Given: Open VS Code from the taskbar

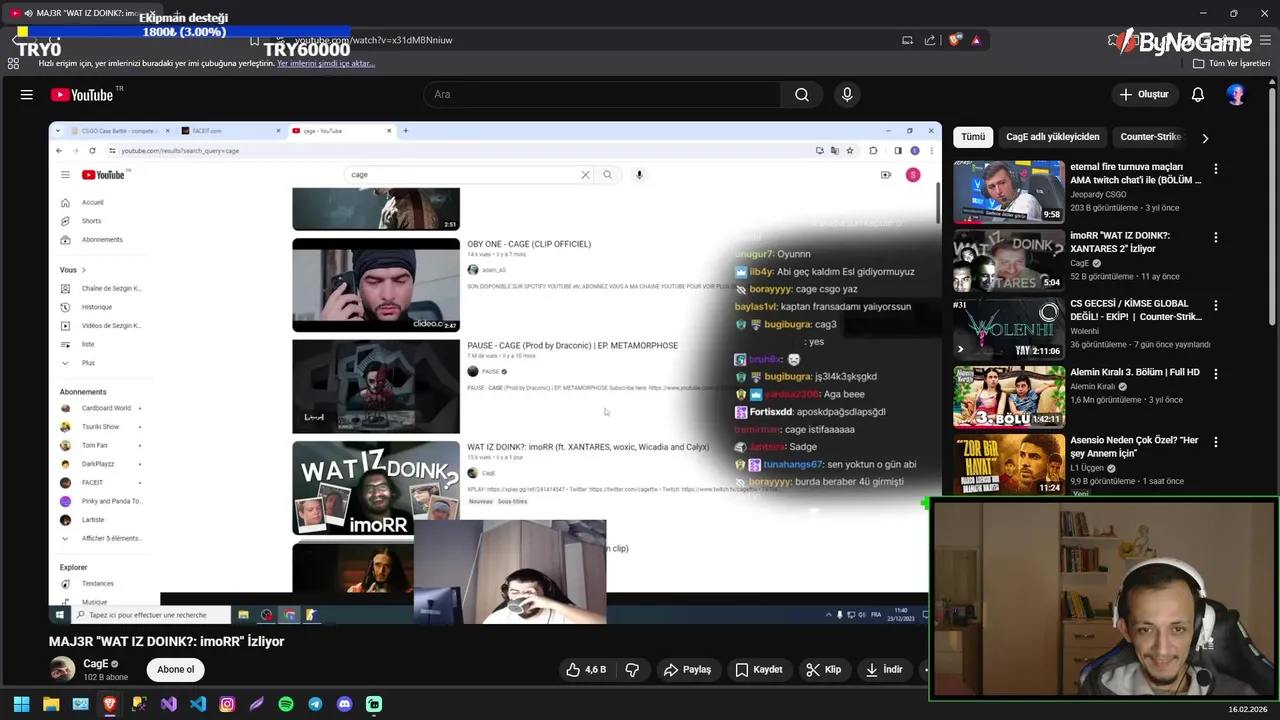Looking at the screenshot, I should coord(198,704).
